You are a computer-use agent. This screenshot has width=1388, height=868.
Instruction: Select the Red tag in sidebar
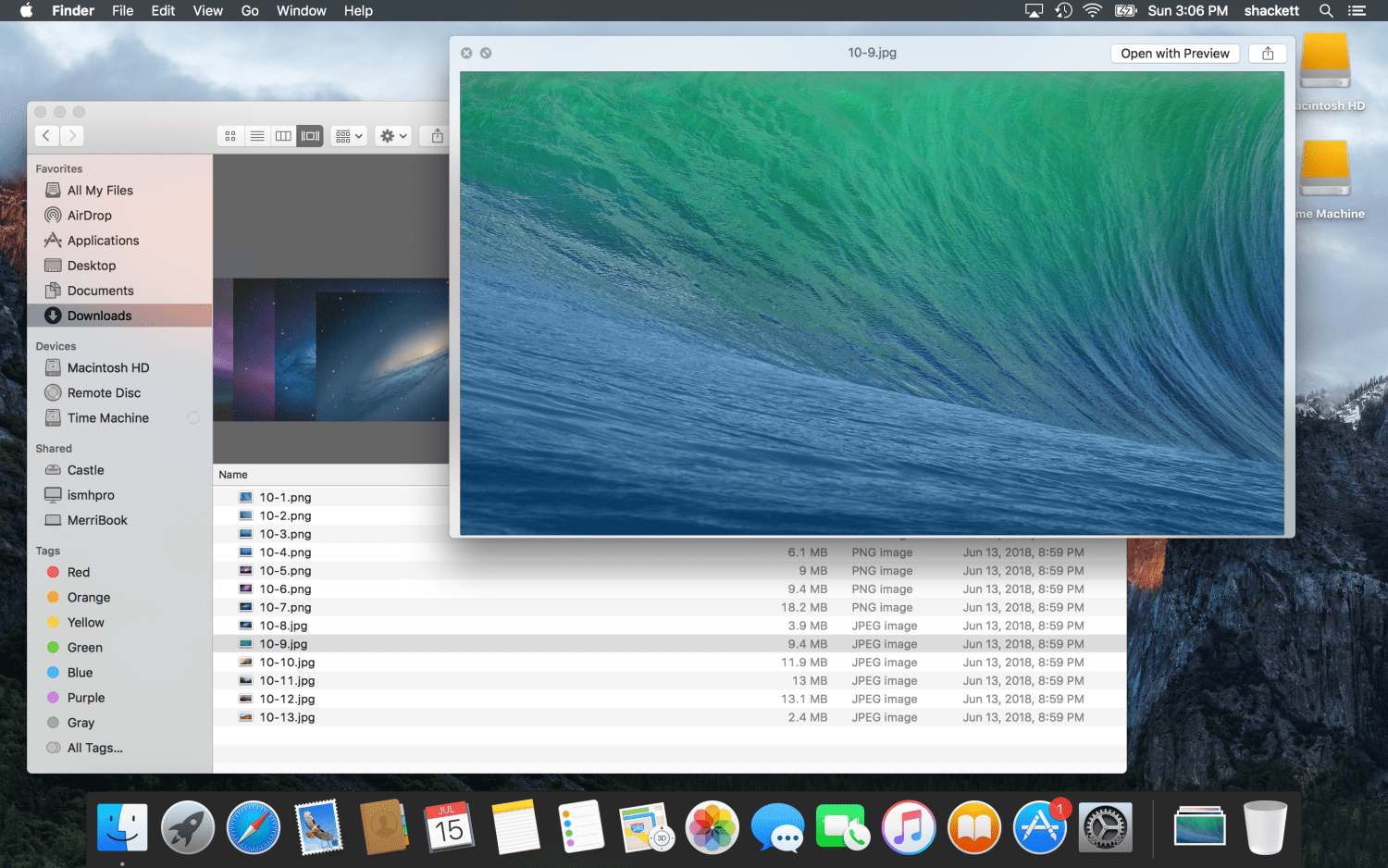78,573
